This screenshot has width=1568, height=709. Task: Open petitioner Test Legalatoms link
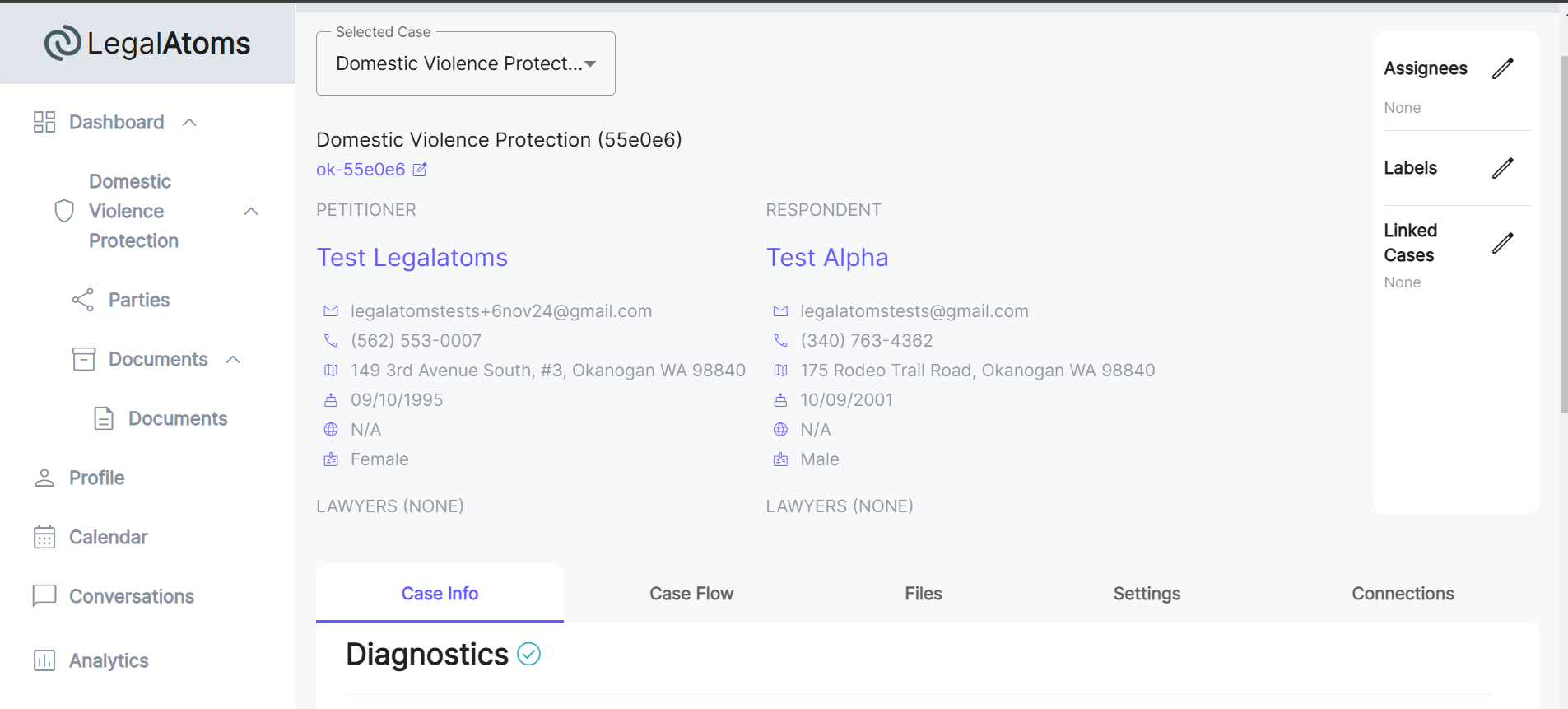pyautogui.click(x=412, y=258)
